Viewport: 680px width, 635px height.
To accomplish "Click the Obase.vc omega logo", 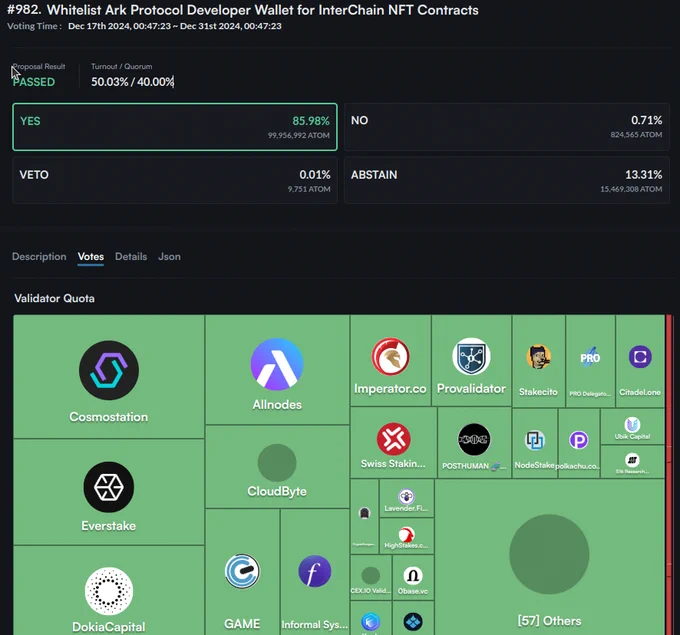I will coord(413,576).
